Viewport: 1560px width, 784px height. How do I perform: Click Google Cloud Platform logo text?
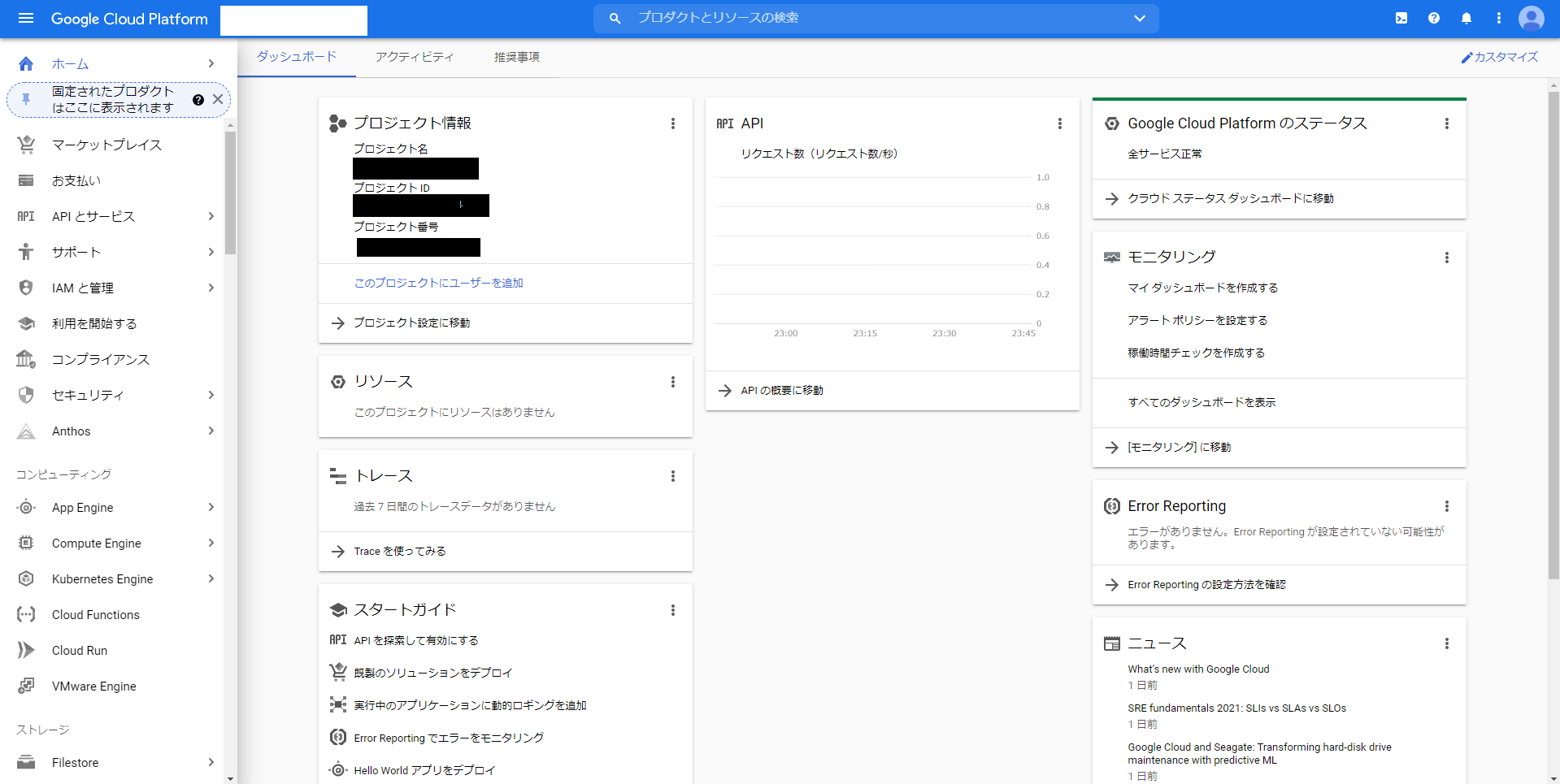coord(129,19)
